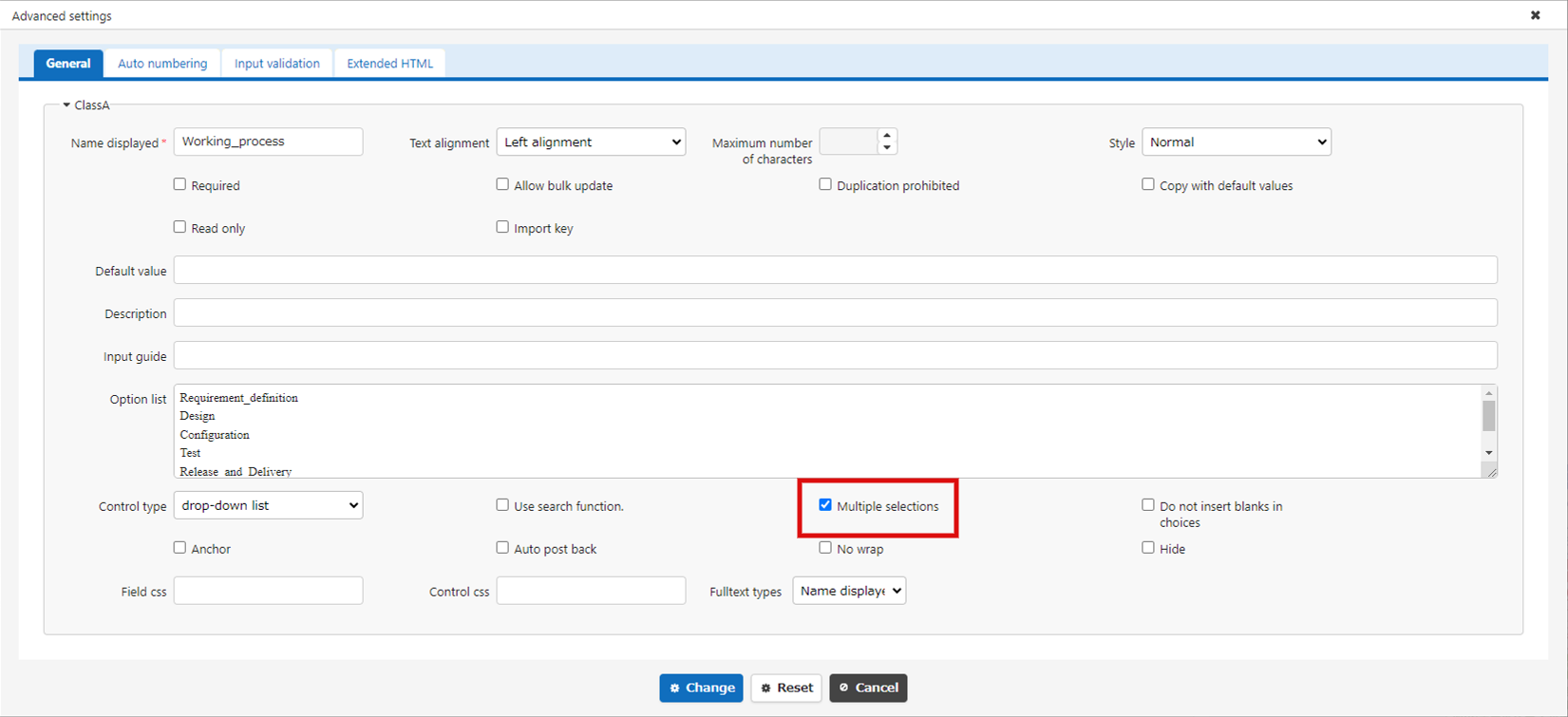1568x717 pixels.
Task: Click the Description field
Action: [836, 312]
